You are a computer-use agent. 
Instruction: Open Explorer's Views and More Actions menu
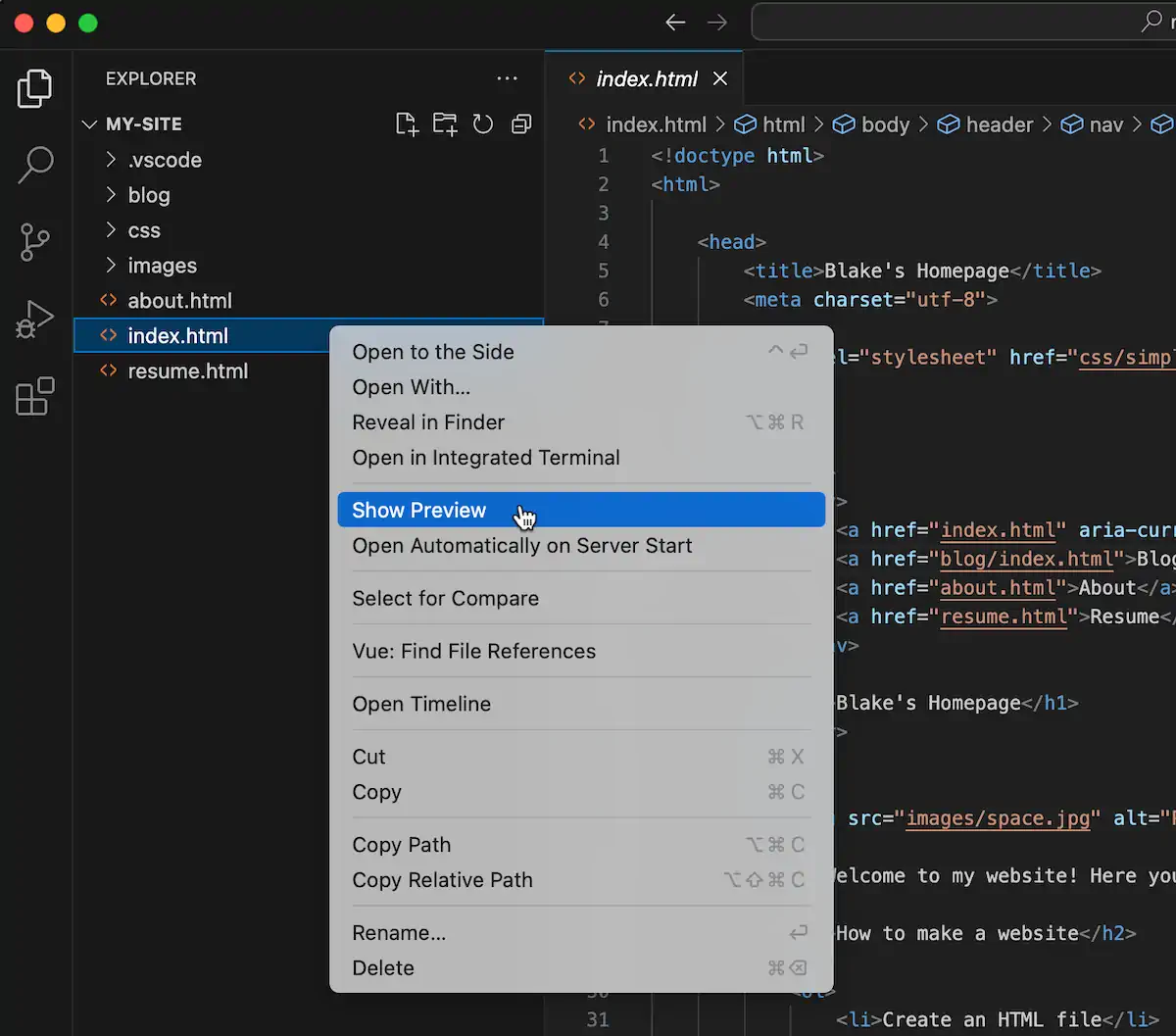(507, 78)
